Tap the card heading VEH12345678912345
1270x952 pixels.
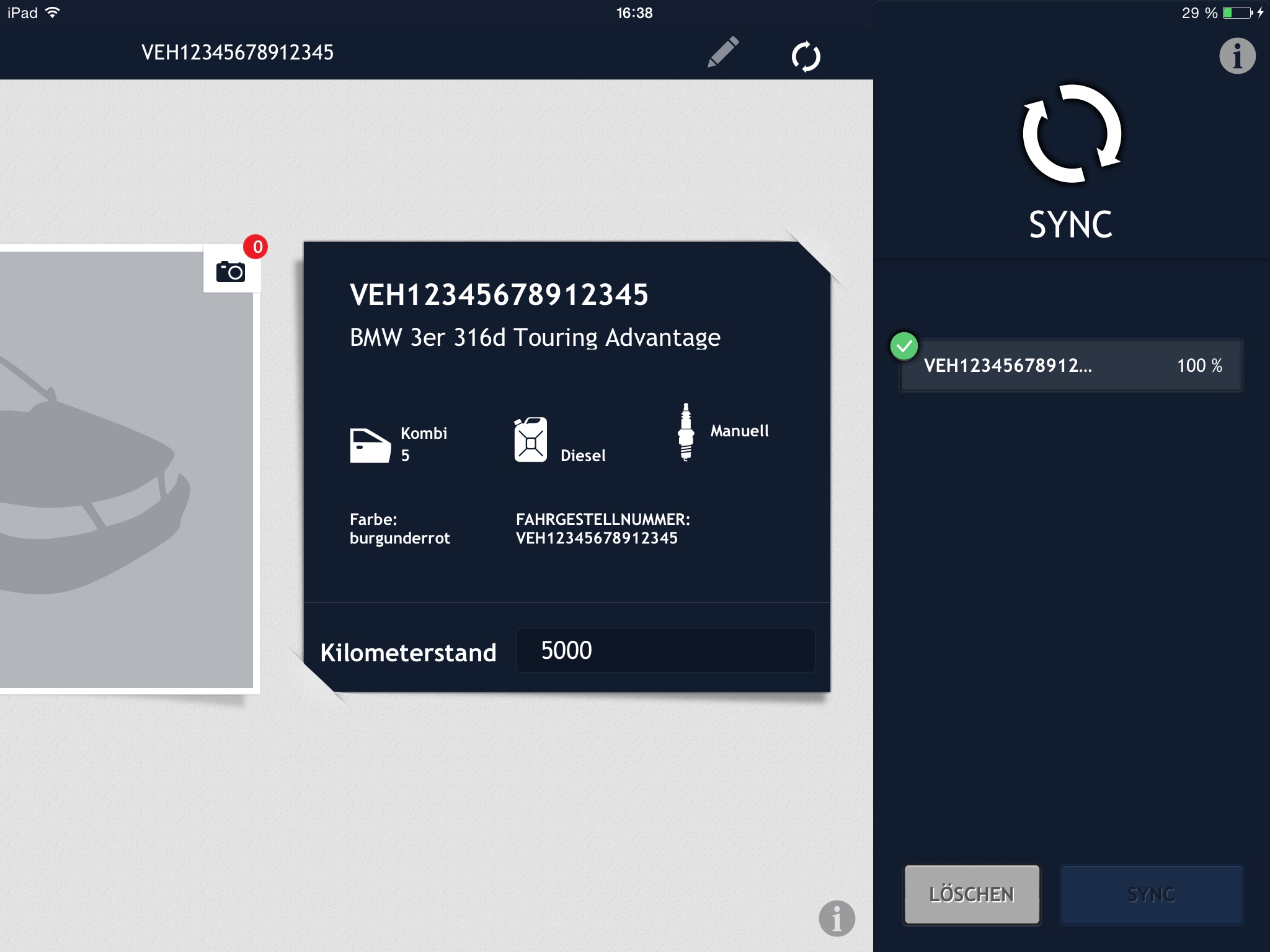[x=499, y=294]
